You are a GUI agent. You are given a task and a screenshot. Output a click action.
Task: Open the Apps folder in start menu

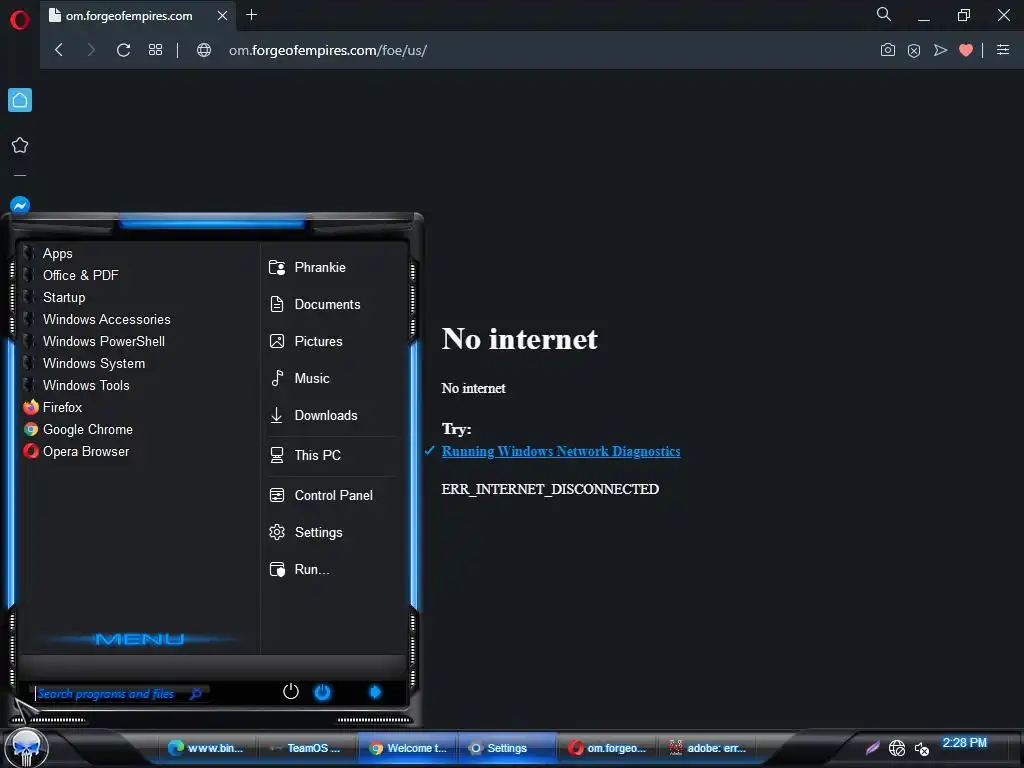[57, 253]
